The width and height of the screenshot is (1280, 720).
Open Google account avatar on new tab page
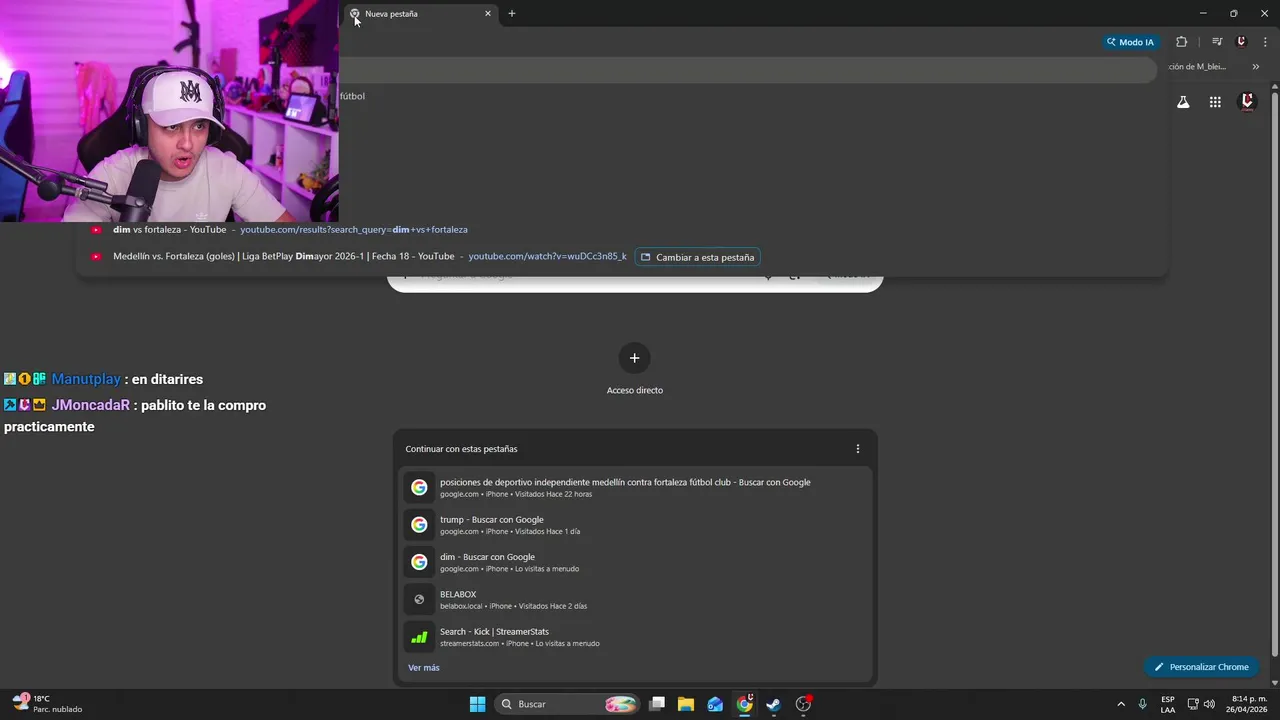[1247, 102]
